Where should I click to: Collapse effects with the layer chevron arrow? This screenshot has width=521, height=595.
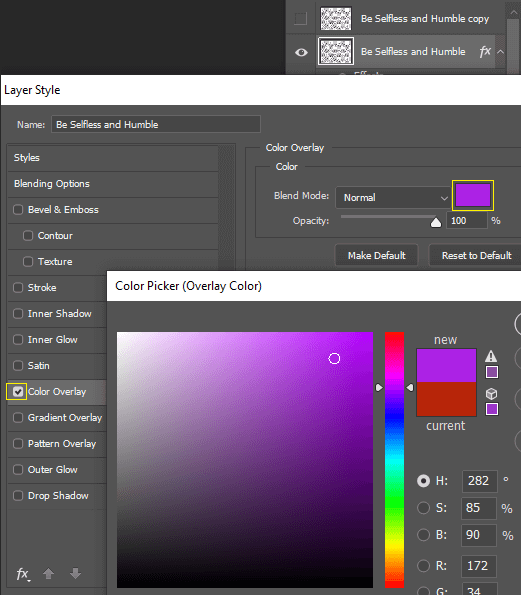[x=501, y=52]
